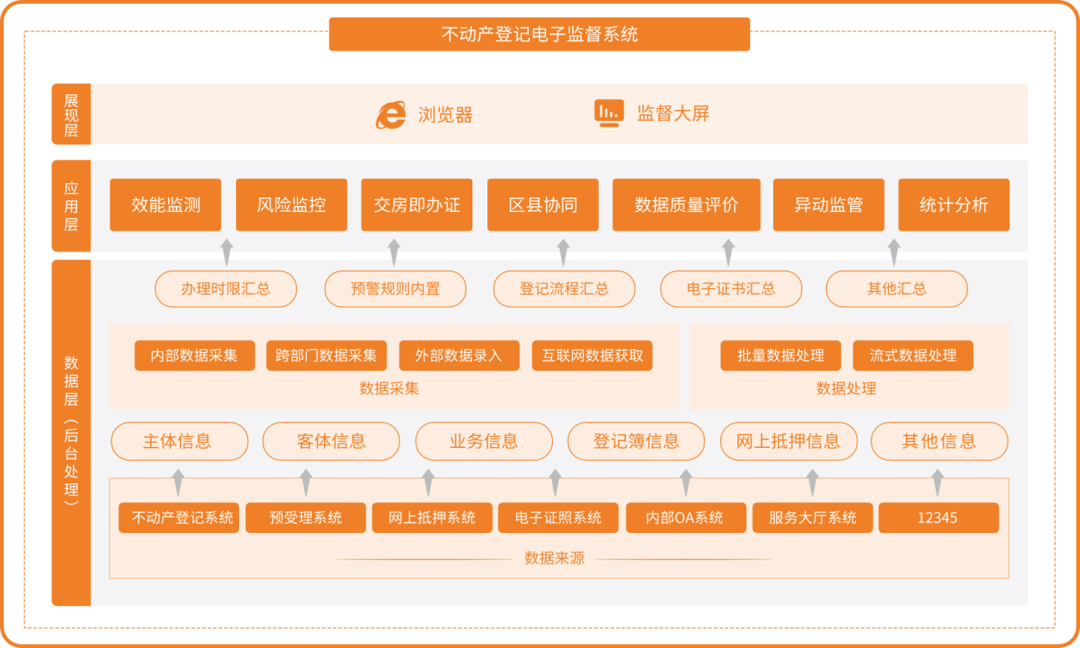The image size is (1080, 648).
Task: Click the 浏览器 text label
Action: [x=446, y=115]
